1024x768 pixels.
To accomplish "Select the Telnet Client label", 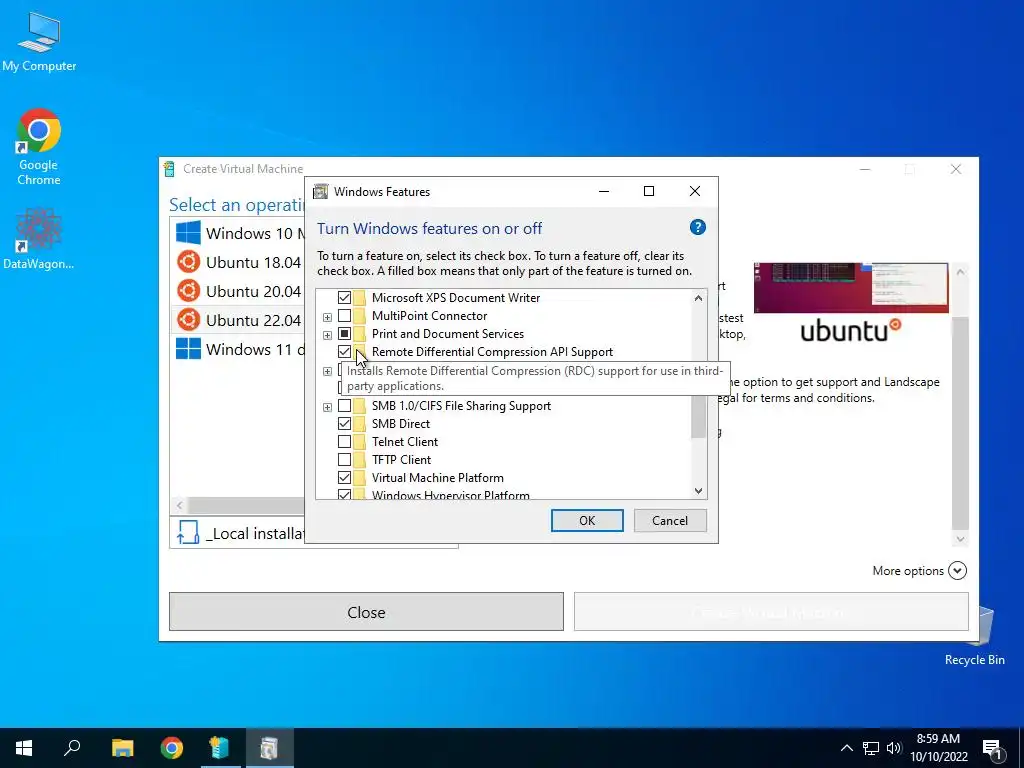I will coord(405,442).
